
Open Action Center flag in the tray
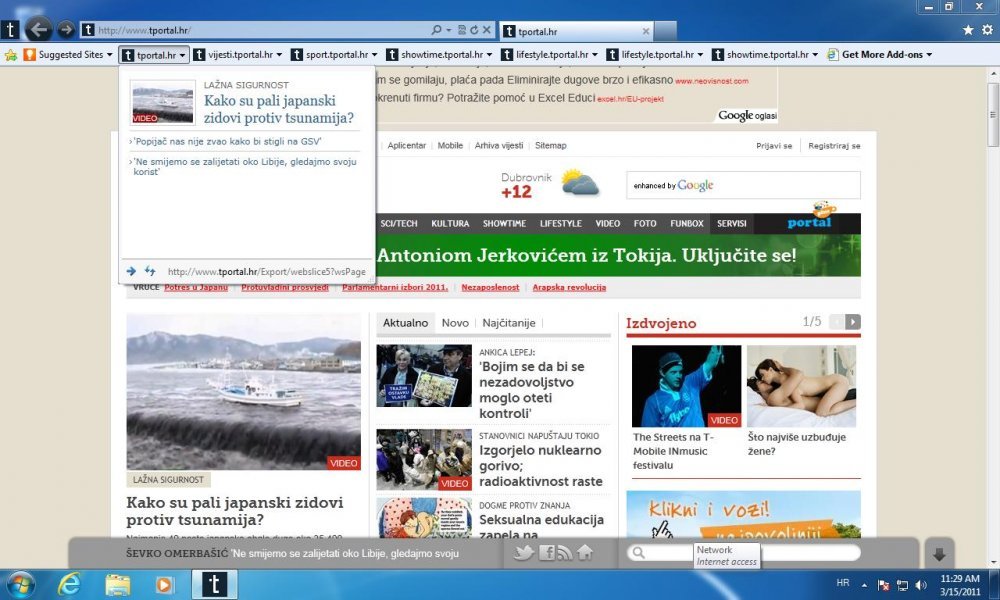pos(884,585)
